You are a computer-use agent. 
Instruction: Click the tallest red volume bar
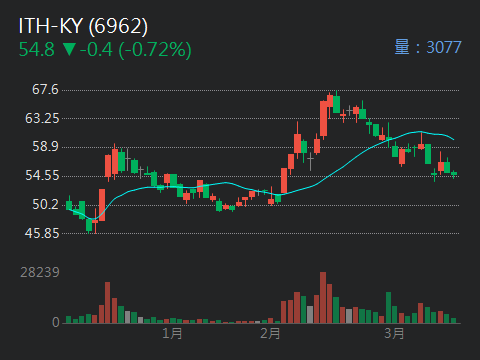coord(323,297)
